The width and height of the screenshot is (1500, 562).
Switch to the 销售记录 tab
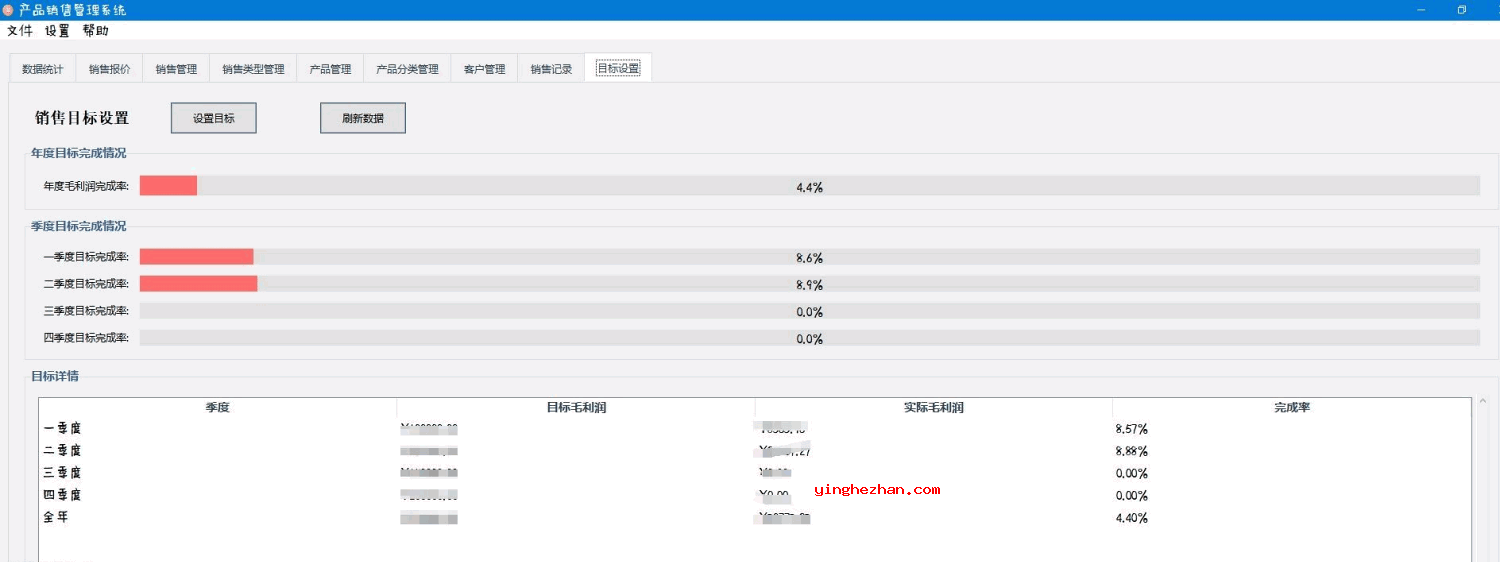coord(551,69)
